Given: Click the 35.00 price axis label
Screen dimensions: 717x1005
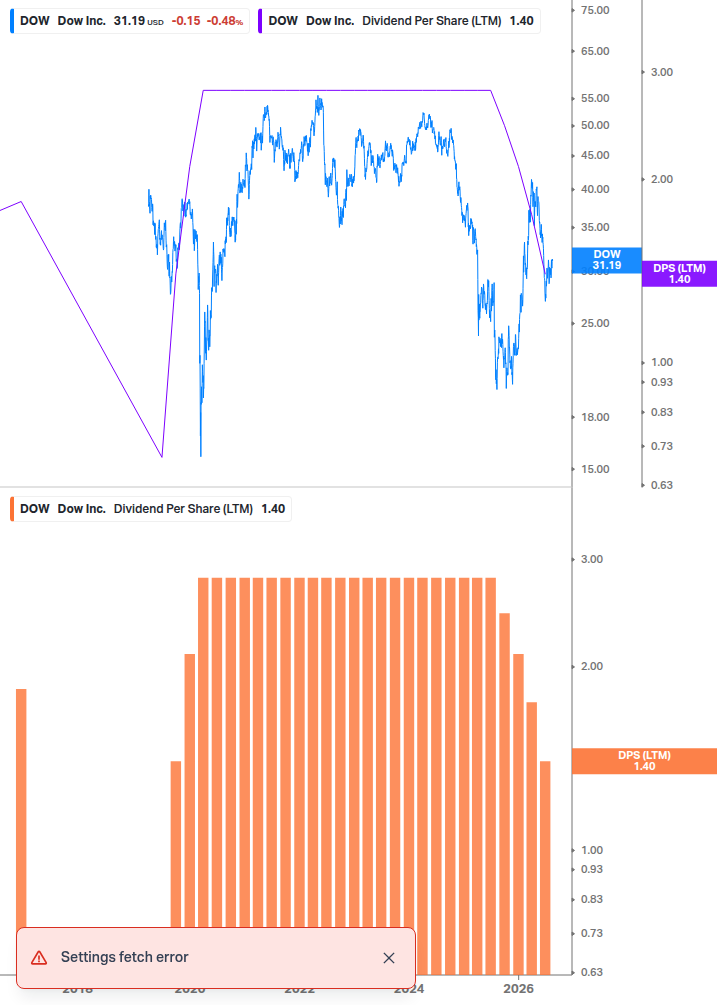Looking at the screenshot, I should [595, 227].
